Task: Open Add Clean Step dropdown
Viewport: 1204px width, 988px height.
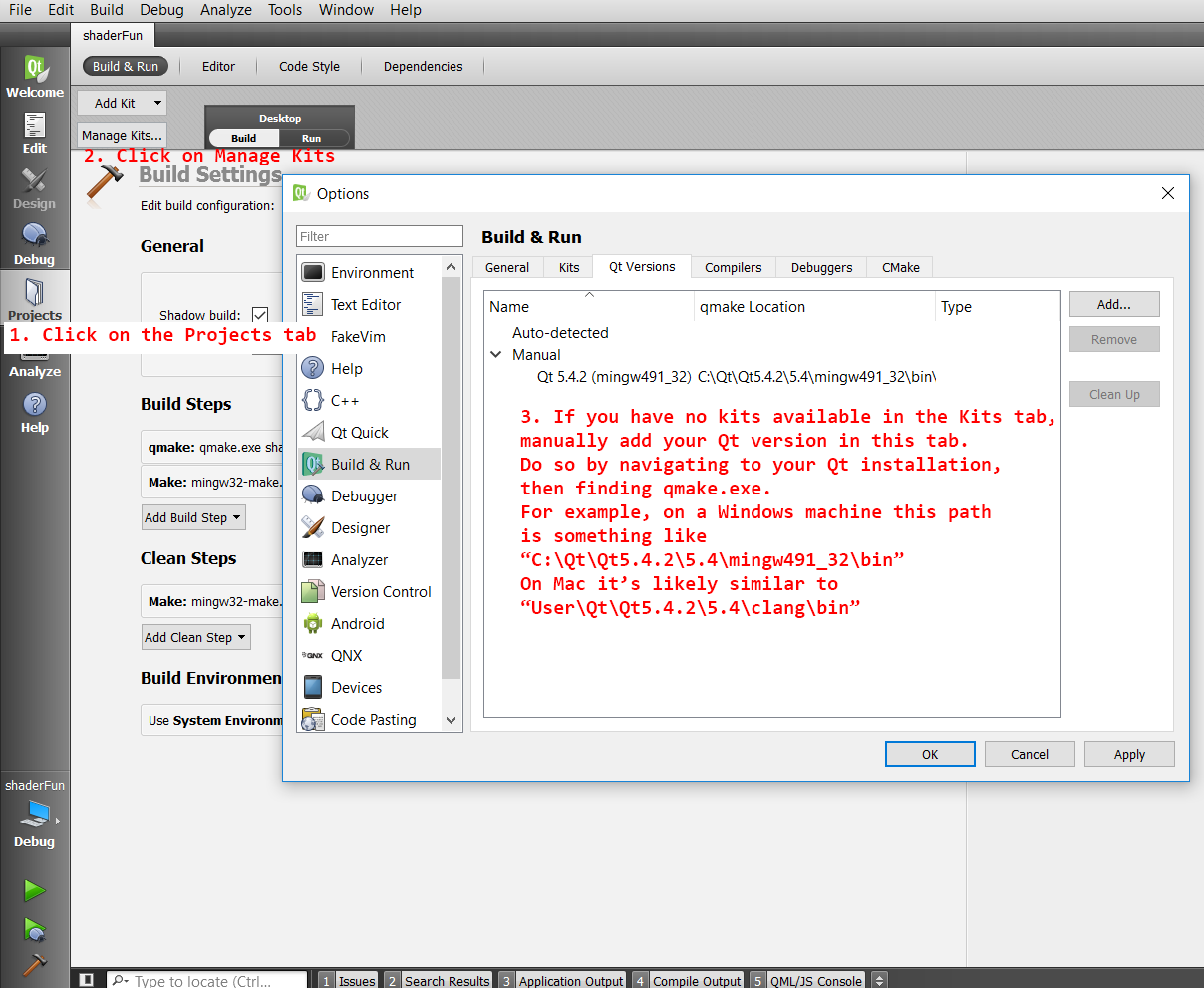Action: click(x=195, y=637)
